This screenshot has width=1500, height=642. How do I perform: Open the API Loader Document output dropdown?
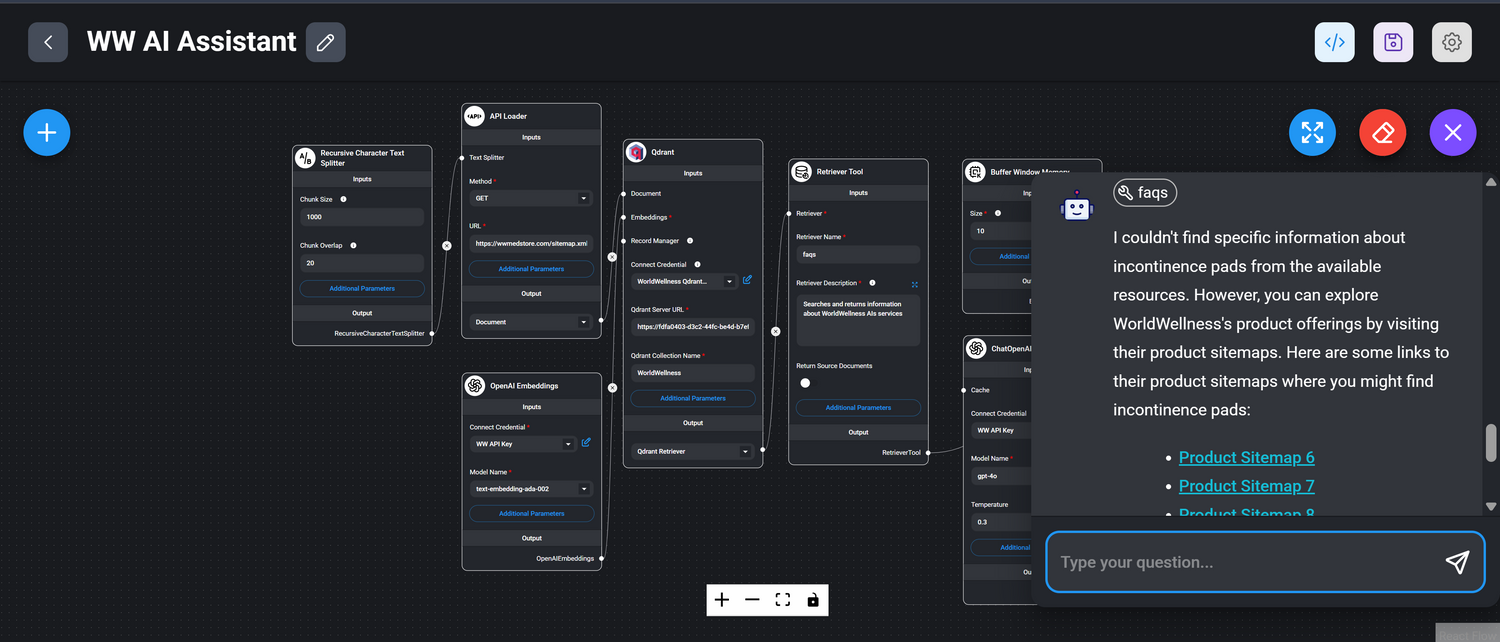tap(531, 322)
